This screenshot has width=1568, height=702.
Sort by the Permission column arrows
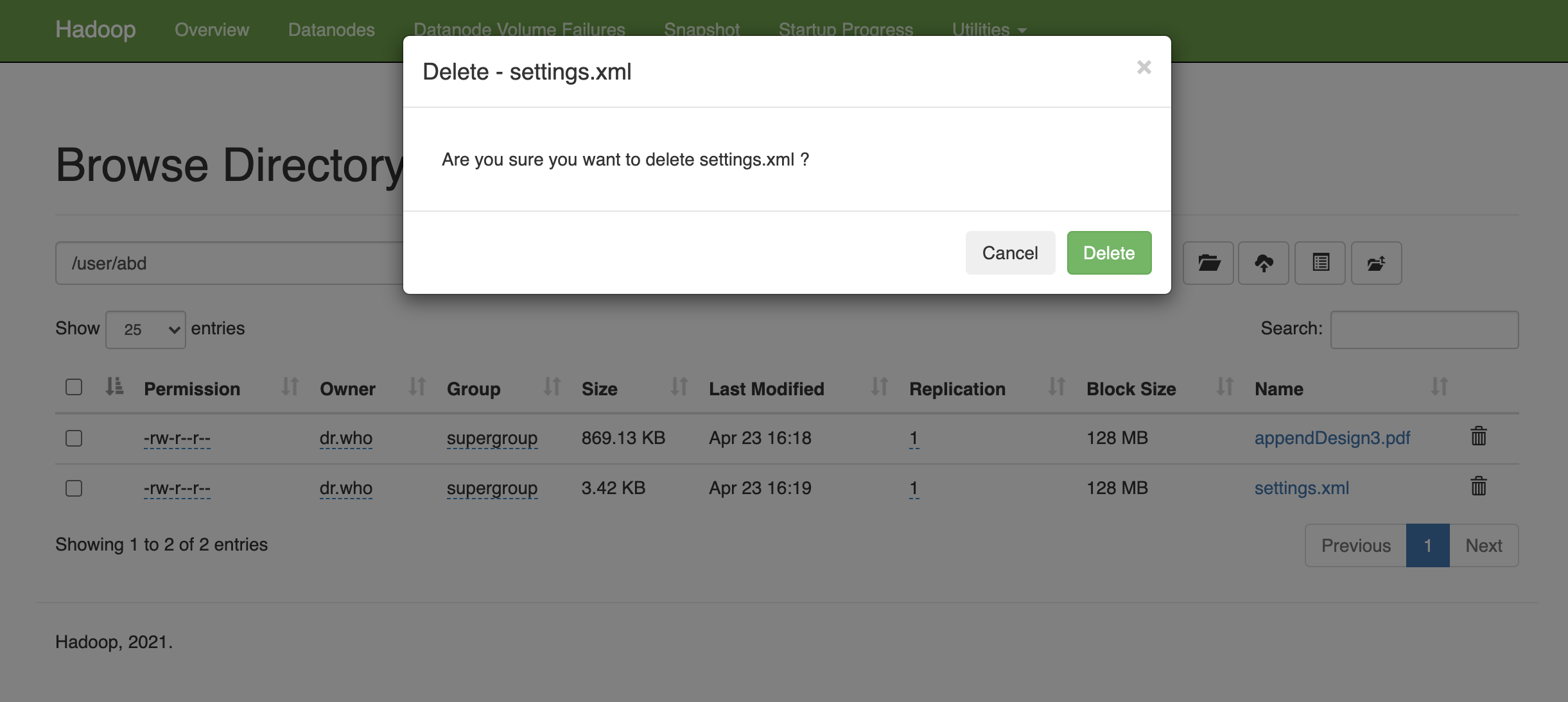[x=290, y=387]
